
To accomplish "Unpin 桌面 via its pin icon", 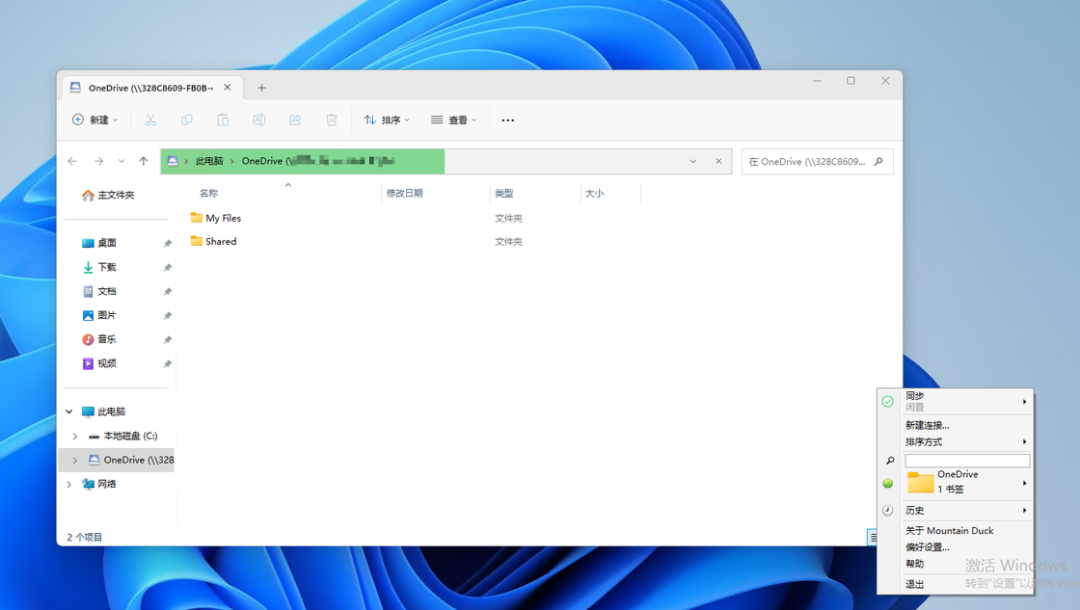I will (x=167, y=243).
